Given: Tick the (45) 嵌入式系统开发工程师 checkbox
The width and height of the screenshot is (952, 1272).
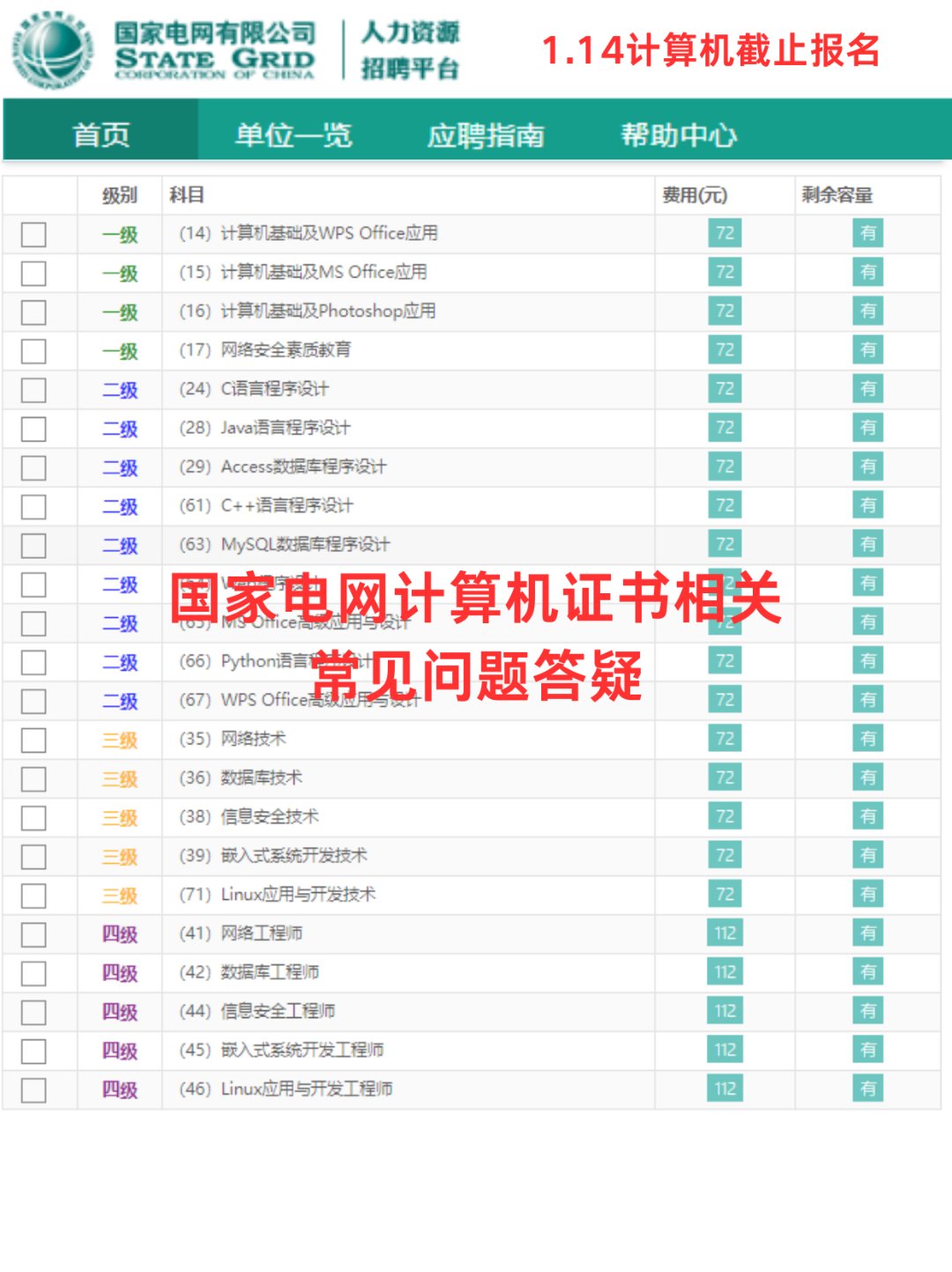Looking at the screenshot, I should 33,1051.
